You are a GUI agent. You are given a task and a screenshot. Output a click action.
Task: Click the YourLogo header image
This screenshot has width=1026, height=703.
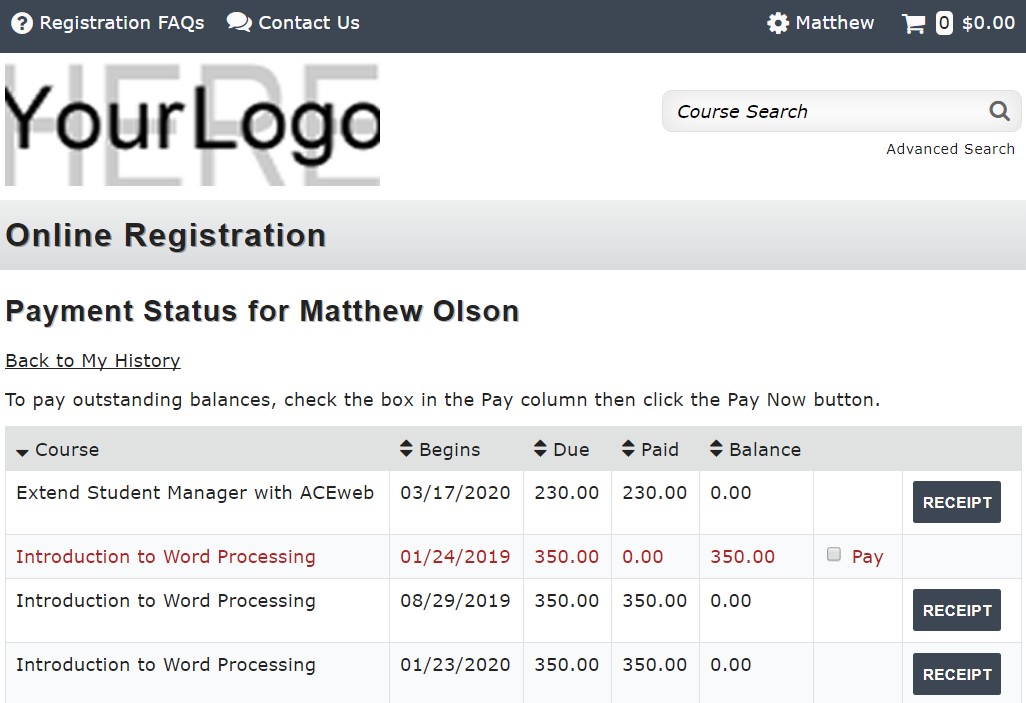pos(192,125)
